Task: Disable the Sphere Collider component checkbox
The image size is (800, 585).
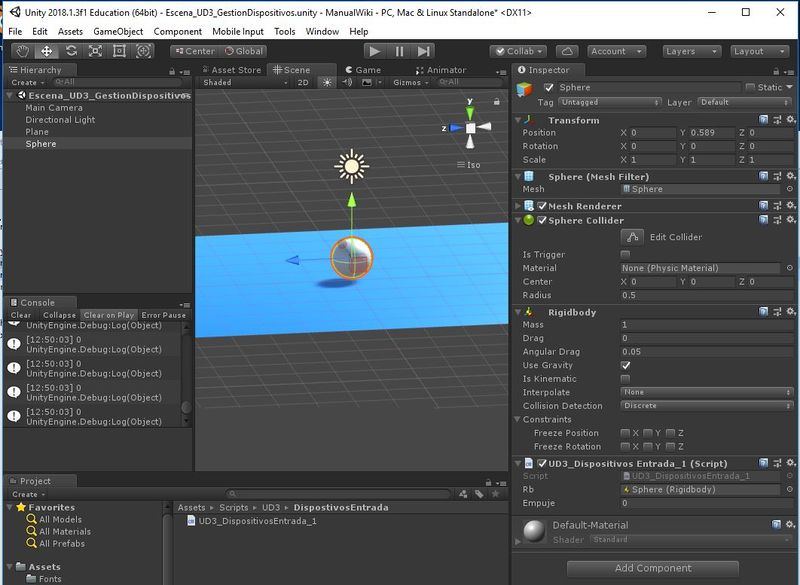Action: (x=542, y=220)
